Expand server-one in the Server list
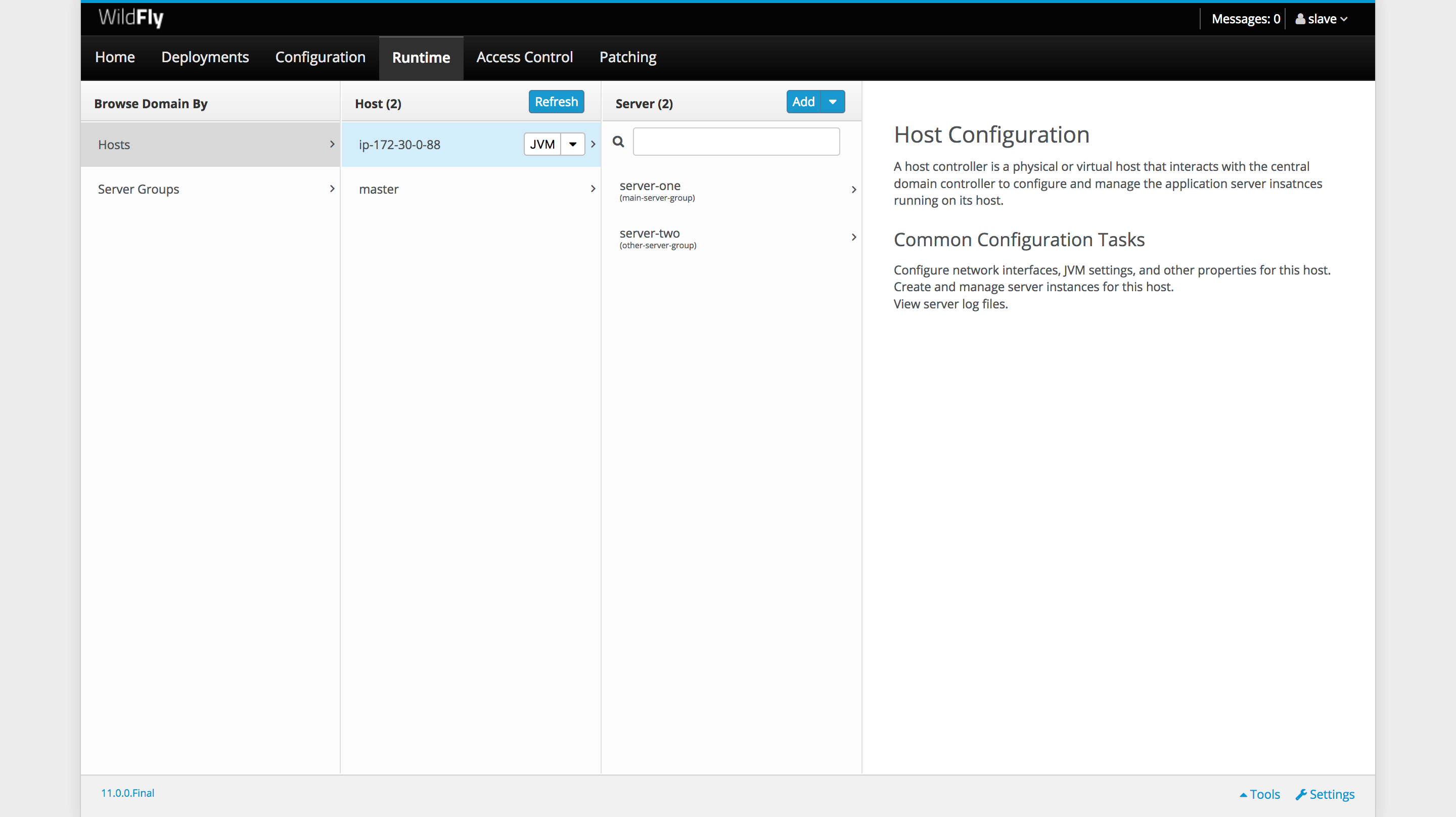The width and height of the screenshot is (1456, 817). tap(853, 190)
